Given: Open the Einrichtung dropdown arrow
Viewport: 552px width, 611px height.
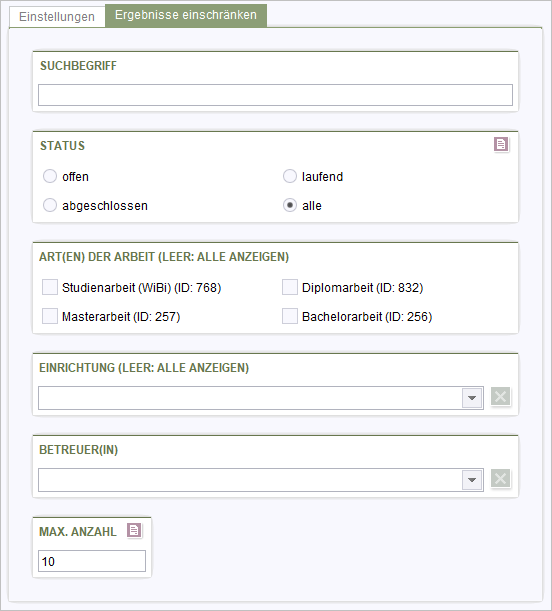Looking at the screenshot, I should (x=472, y=398).
